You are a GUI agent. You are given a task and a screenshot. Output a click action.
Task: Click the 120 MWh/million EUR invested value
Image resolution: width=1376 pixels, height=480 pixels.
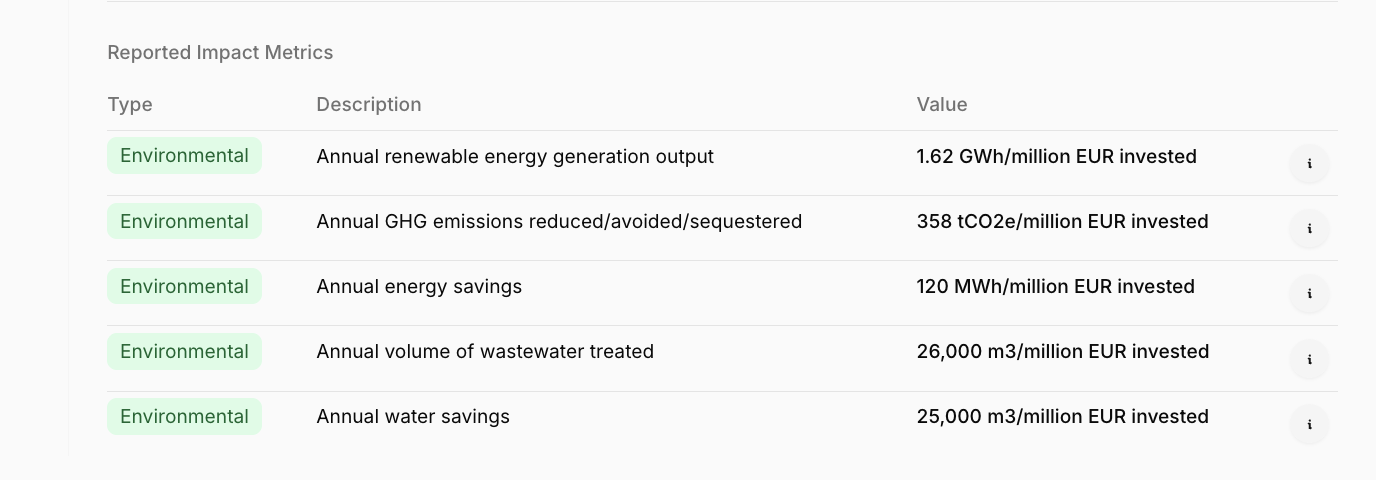[1055, 286]
